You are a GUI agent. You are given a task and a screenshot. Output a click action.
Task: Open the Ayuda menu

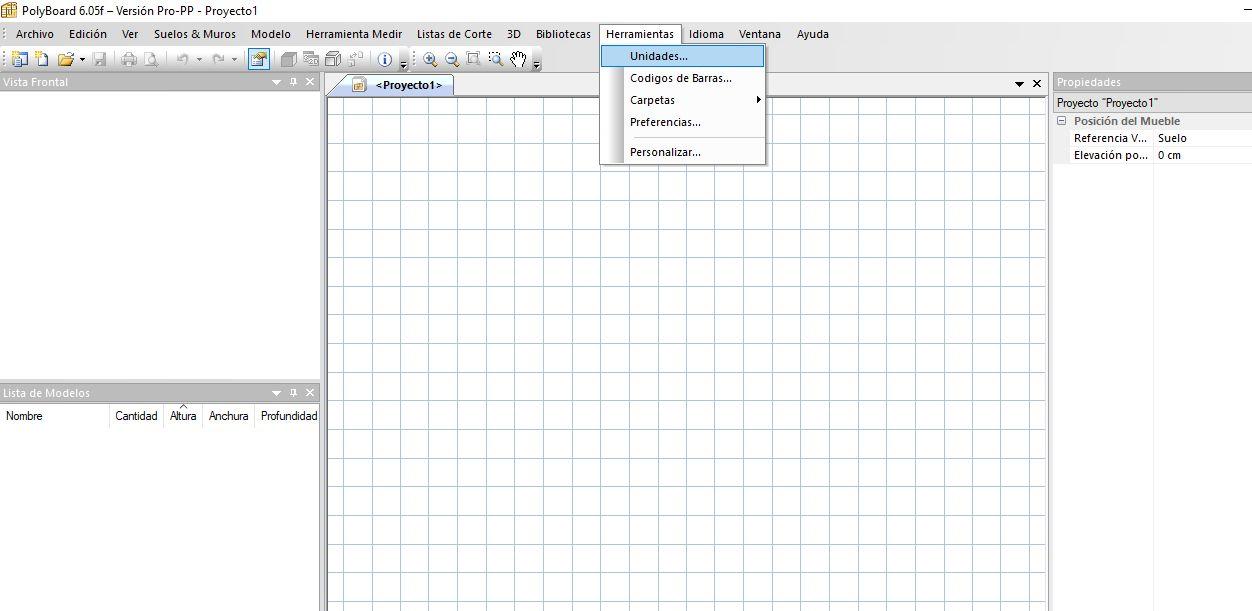(813, 34)
